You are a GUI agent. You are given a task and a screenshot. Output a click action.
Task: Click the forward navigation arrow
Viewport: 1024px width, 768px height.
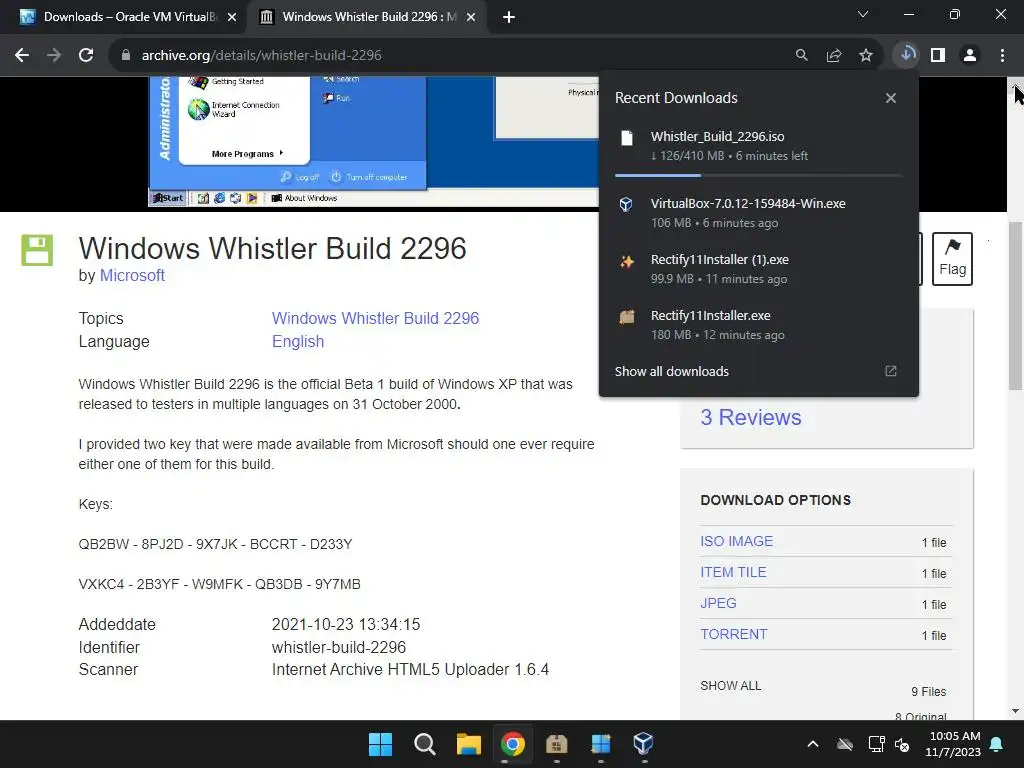54,56
